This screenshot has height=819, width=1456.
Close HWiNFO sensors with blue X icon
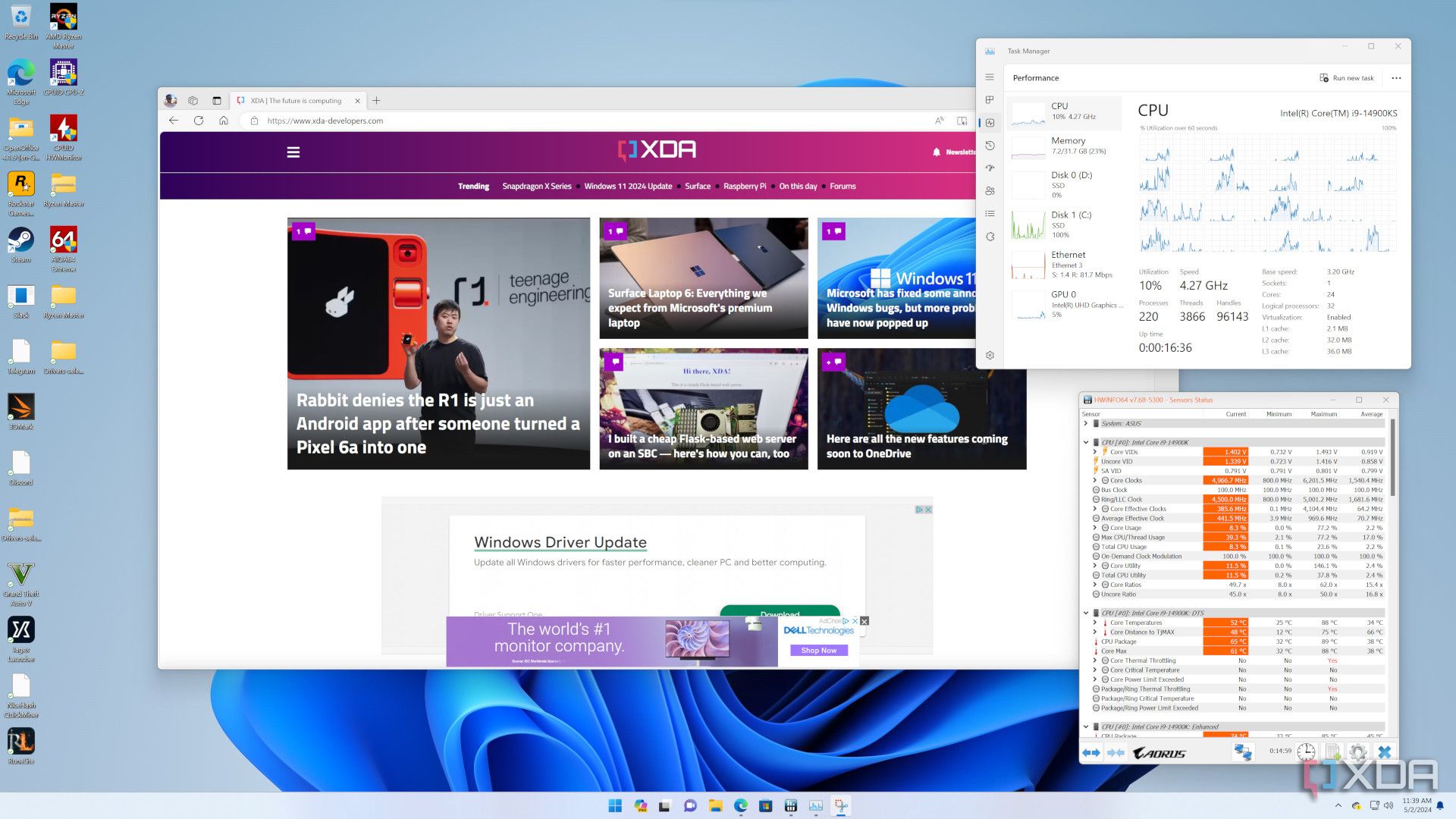click(1385, 752)
